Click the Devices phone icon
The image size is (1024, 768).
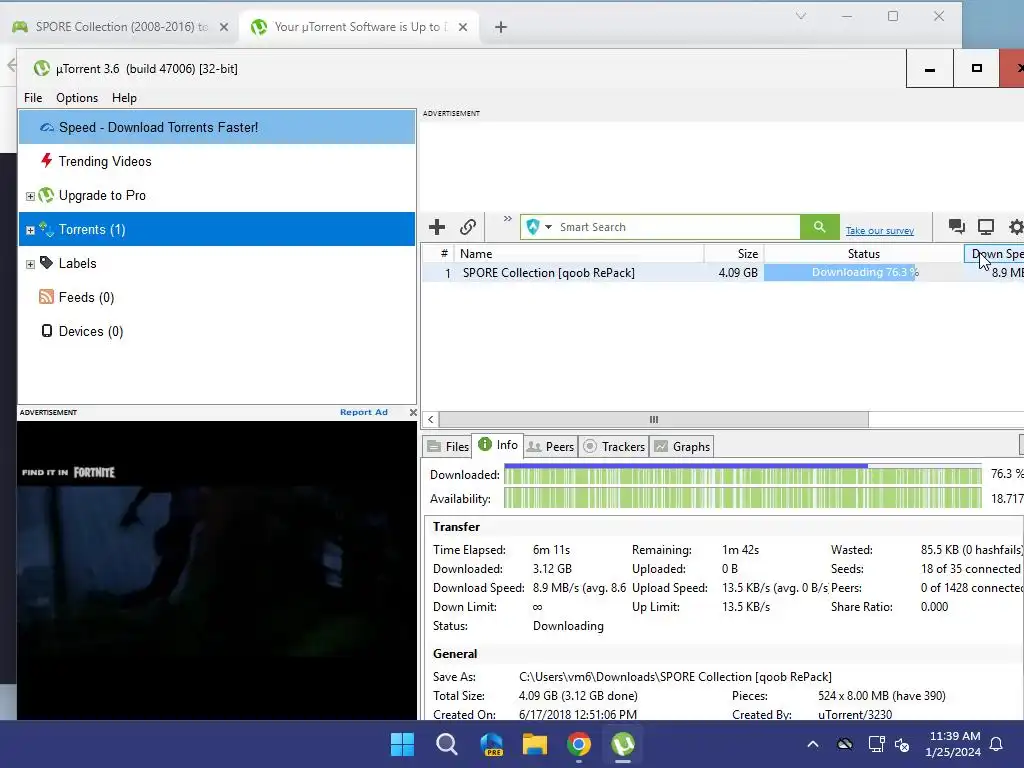[46, 331]
